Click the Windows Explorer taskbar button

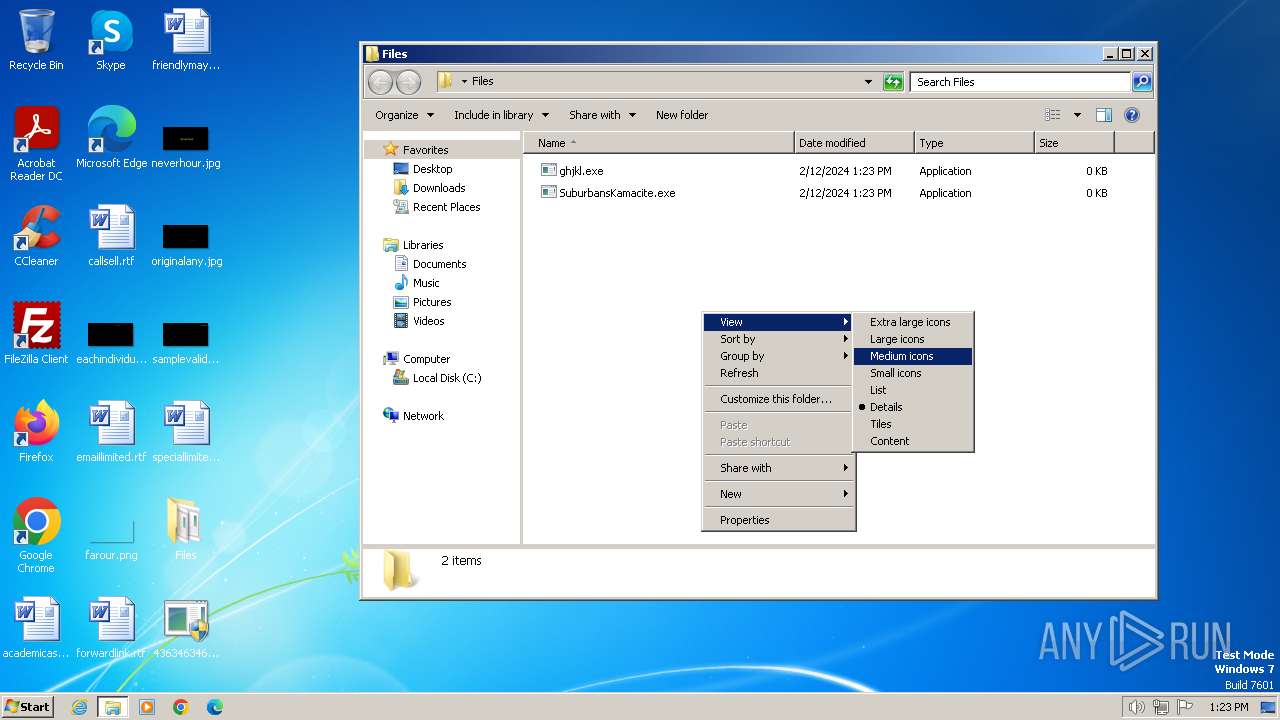(112, 707)
